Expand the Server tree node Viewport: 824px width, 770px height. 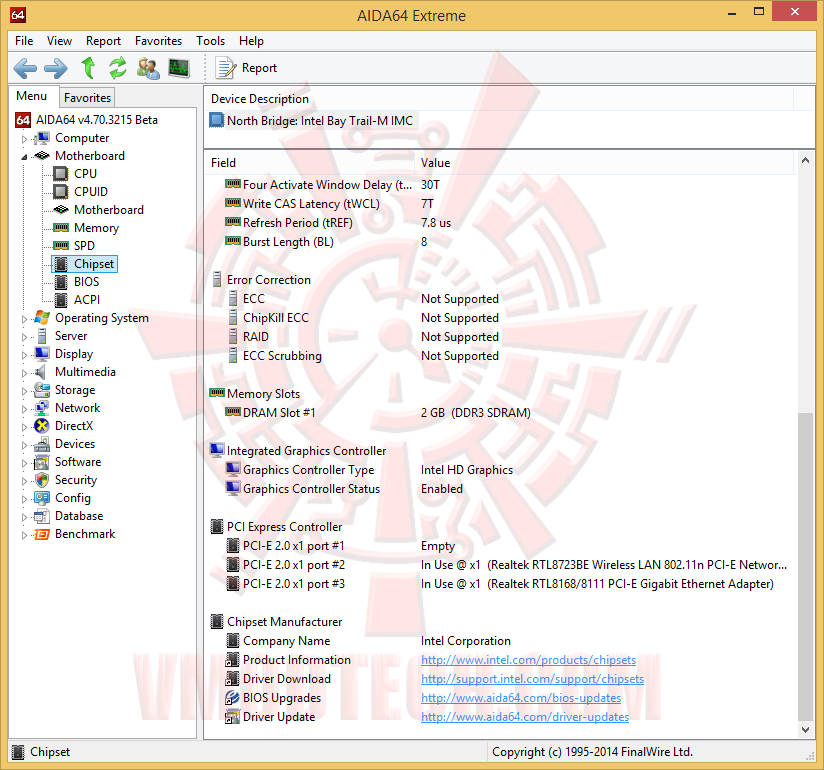[x=24, y=337]
